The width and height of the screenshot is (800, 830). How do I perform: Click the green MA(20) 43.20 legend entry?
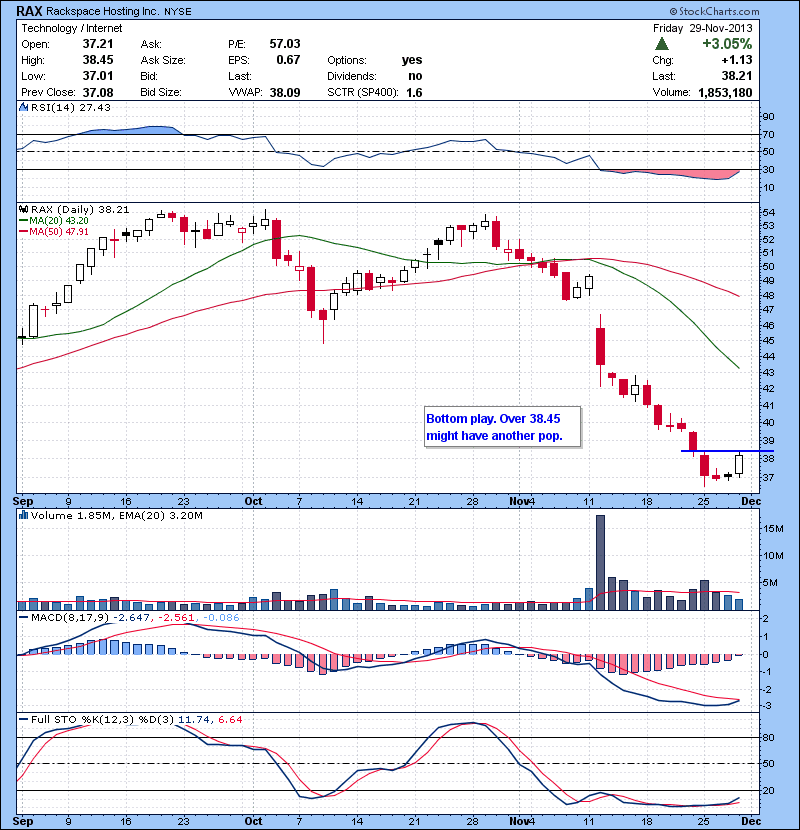coord(53,221)
